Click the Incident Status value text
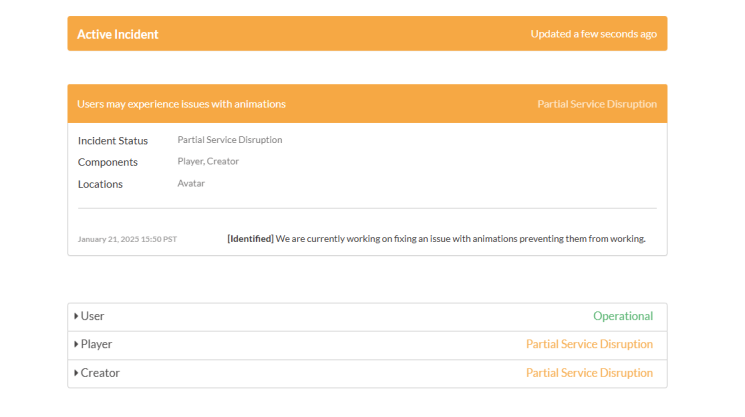 tap(229, 140)
